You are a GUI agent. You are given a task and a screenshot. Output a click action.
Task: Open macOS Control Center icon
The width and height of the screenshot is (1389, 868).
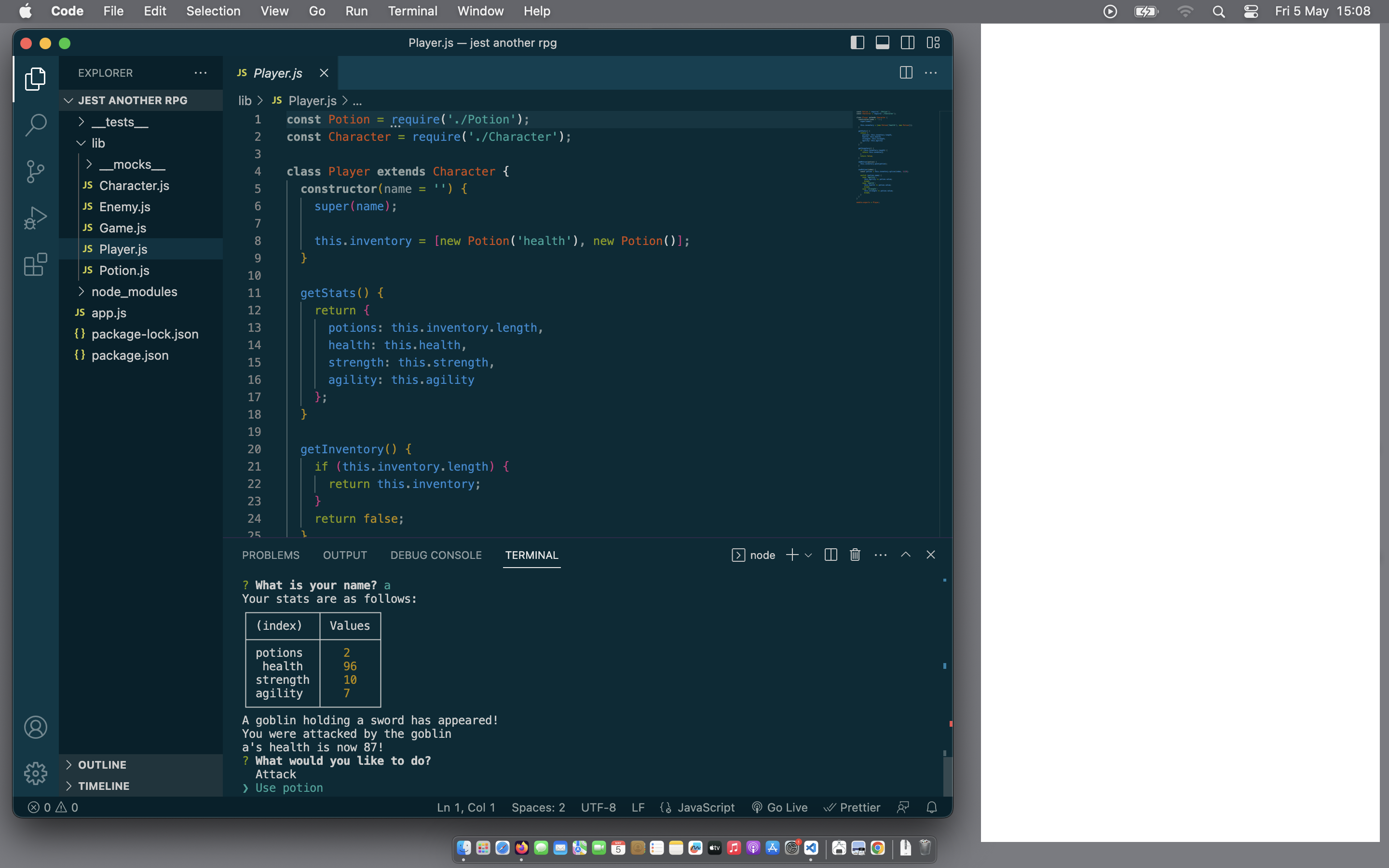click(x=1251, y=11)
